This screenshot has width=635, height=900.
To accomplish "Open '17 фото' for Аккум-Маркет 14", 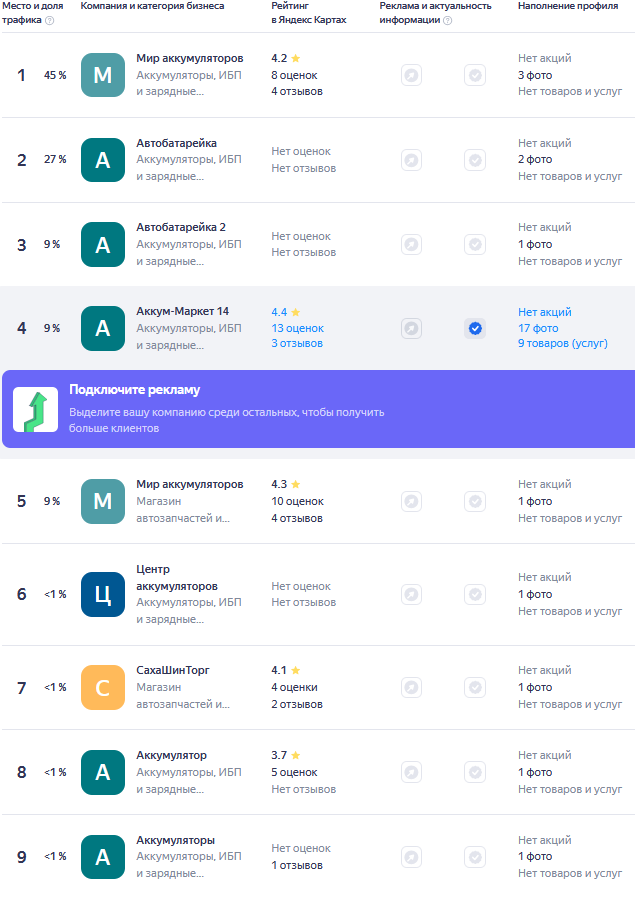I will (538, 328).
